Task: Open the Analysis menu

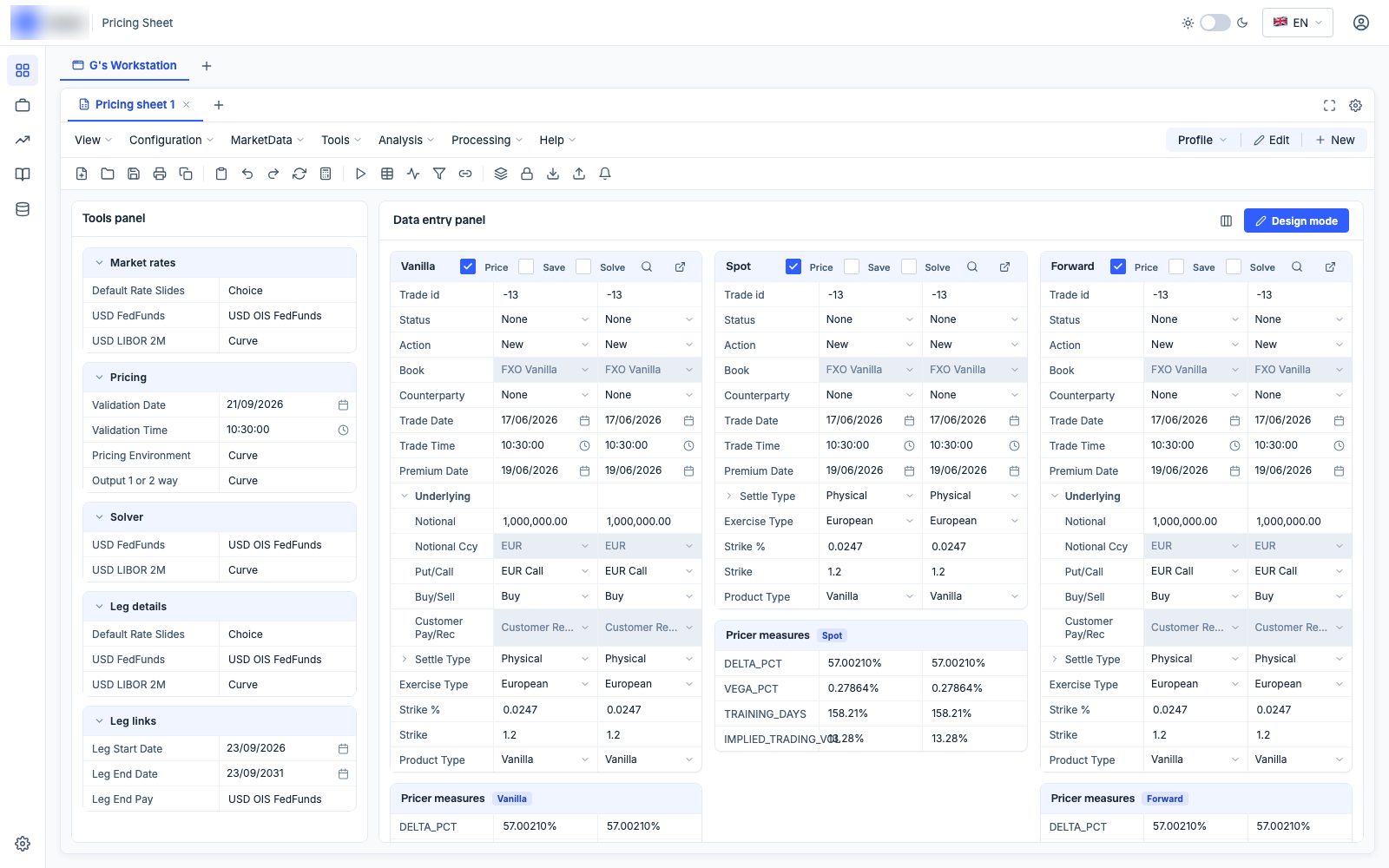Action: pyautogui.click(x=406, y=140)
